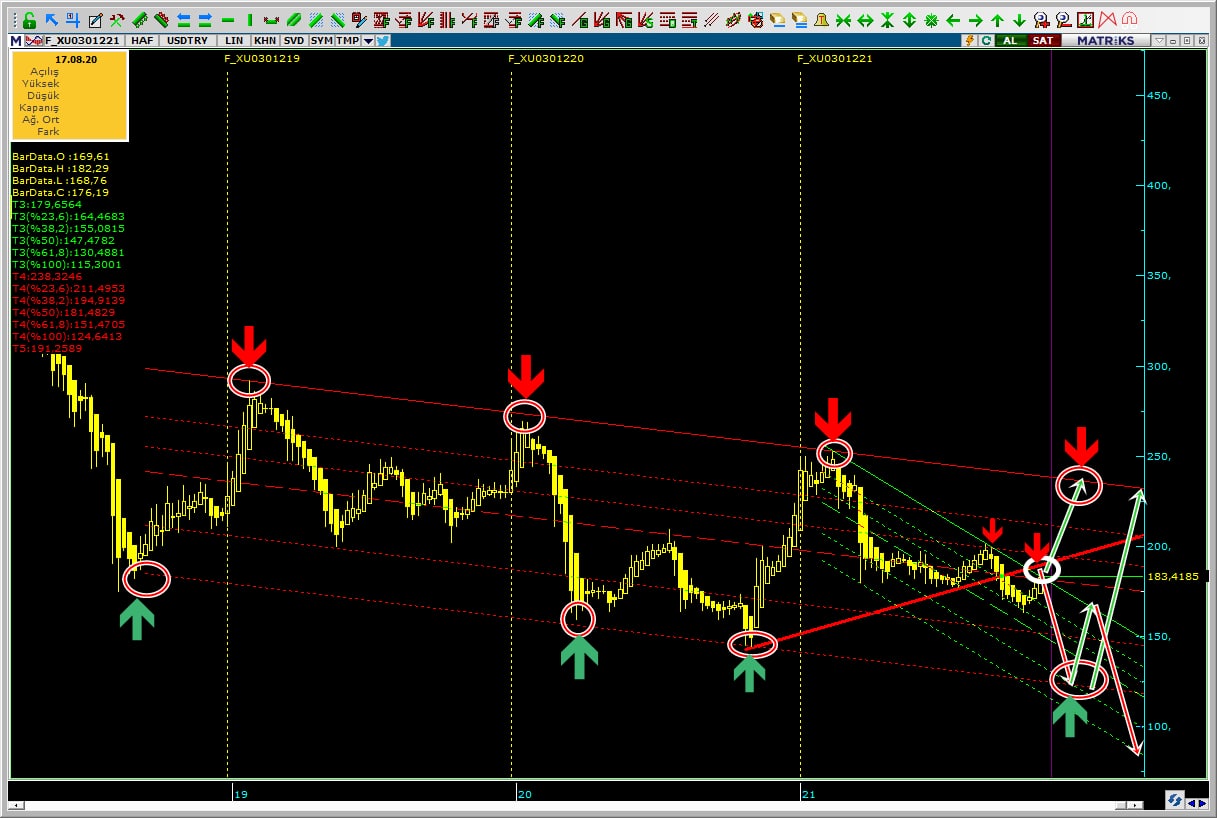Click the zoom out magnifier icon
Viewport: 1217px width, 818px height.
click(x=1063, y=20)
